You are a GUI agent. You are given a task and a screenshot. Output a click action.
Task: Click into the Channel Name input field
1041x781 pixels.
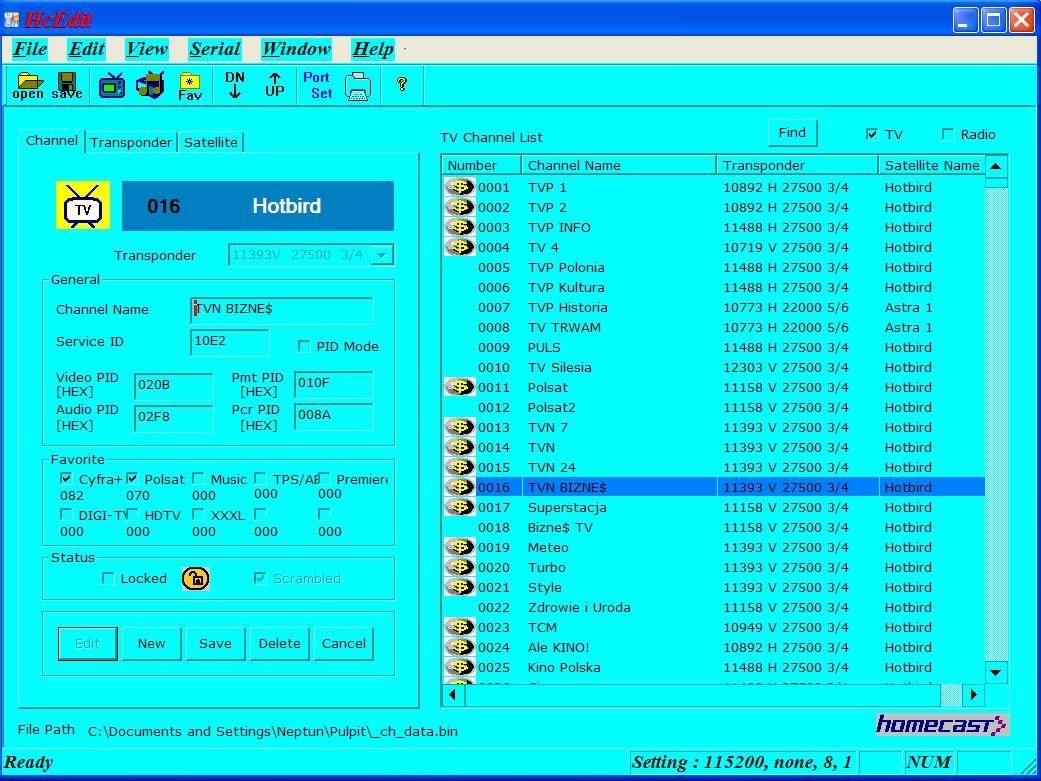point(281,310)
